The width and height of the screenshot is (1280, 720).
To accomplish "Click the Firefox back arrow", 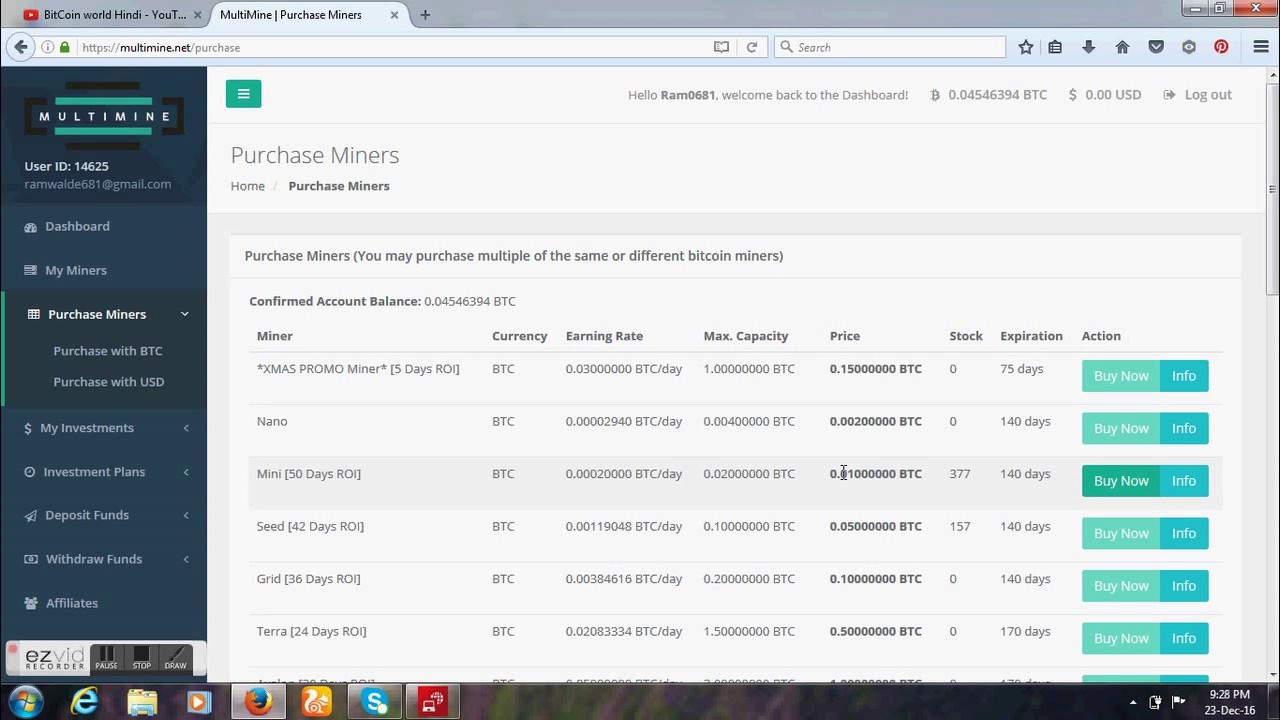I will tap(21, 47).
